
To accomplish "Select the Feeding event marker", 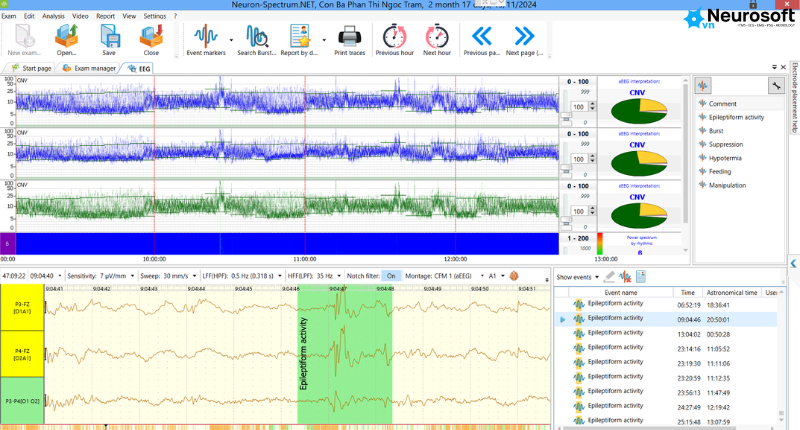I will pos(719,172).
